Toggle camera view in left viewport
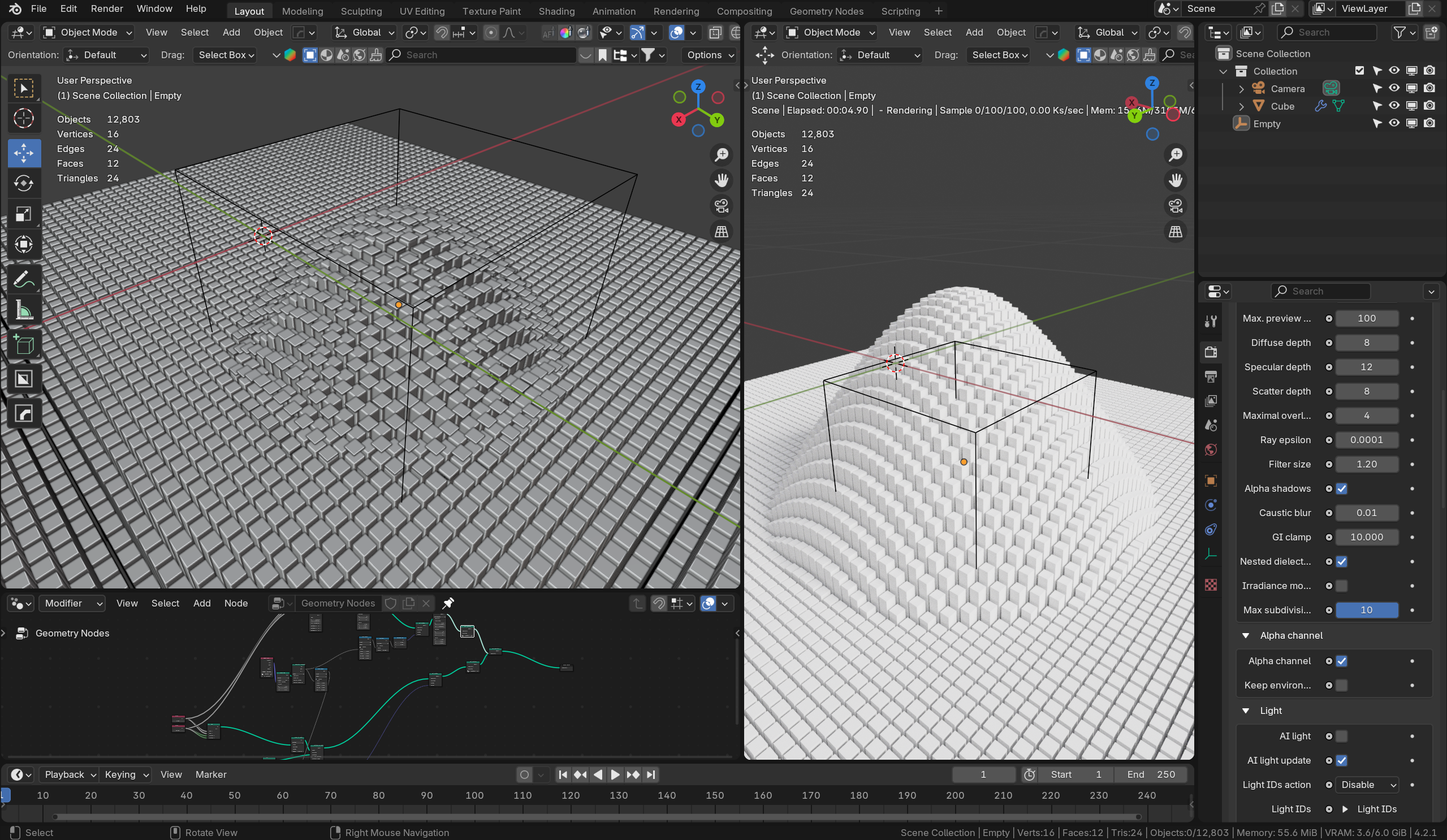The image size is (1447, 840). pyautogui.click(x=721, y=206)
